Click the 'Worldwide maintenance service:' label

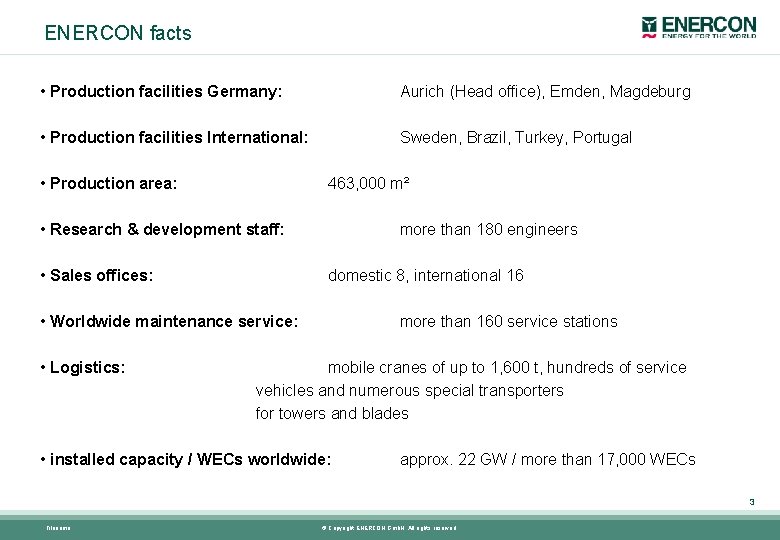(174, 321)
